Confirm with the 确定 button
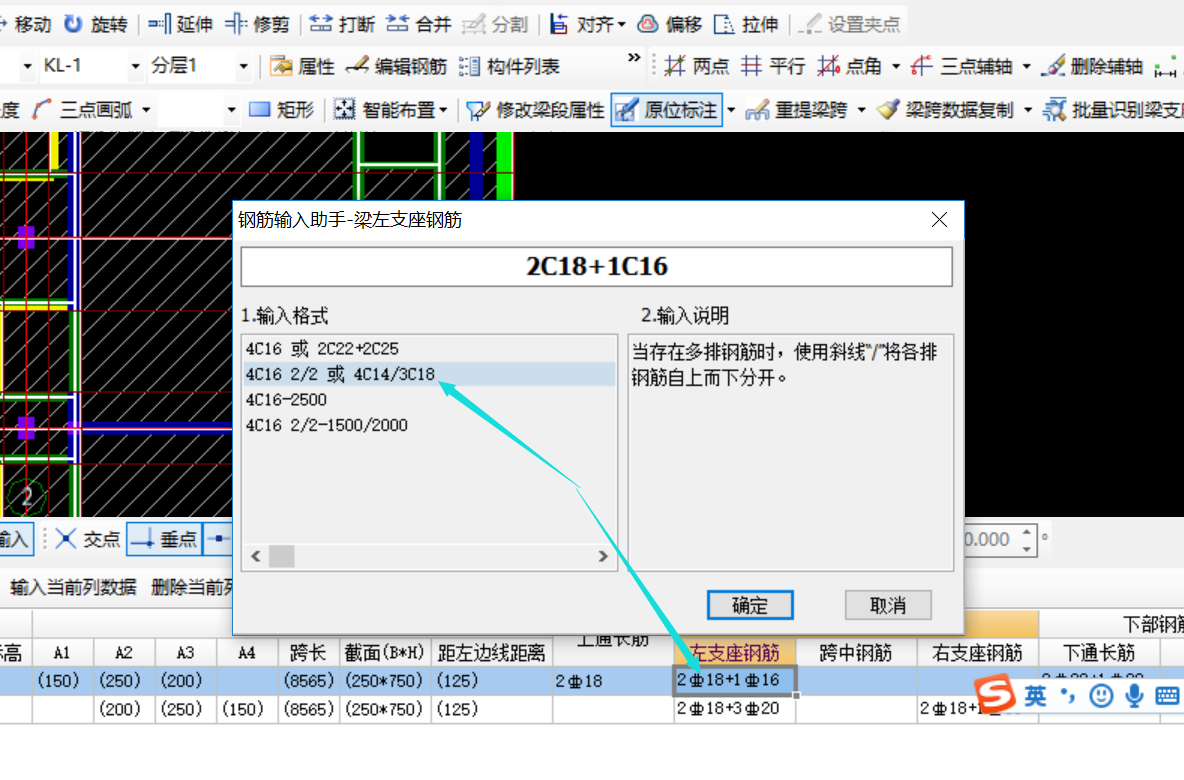The image size is (1184, 780). click(x=750, y=606)
